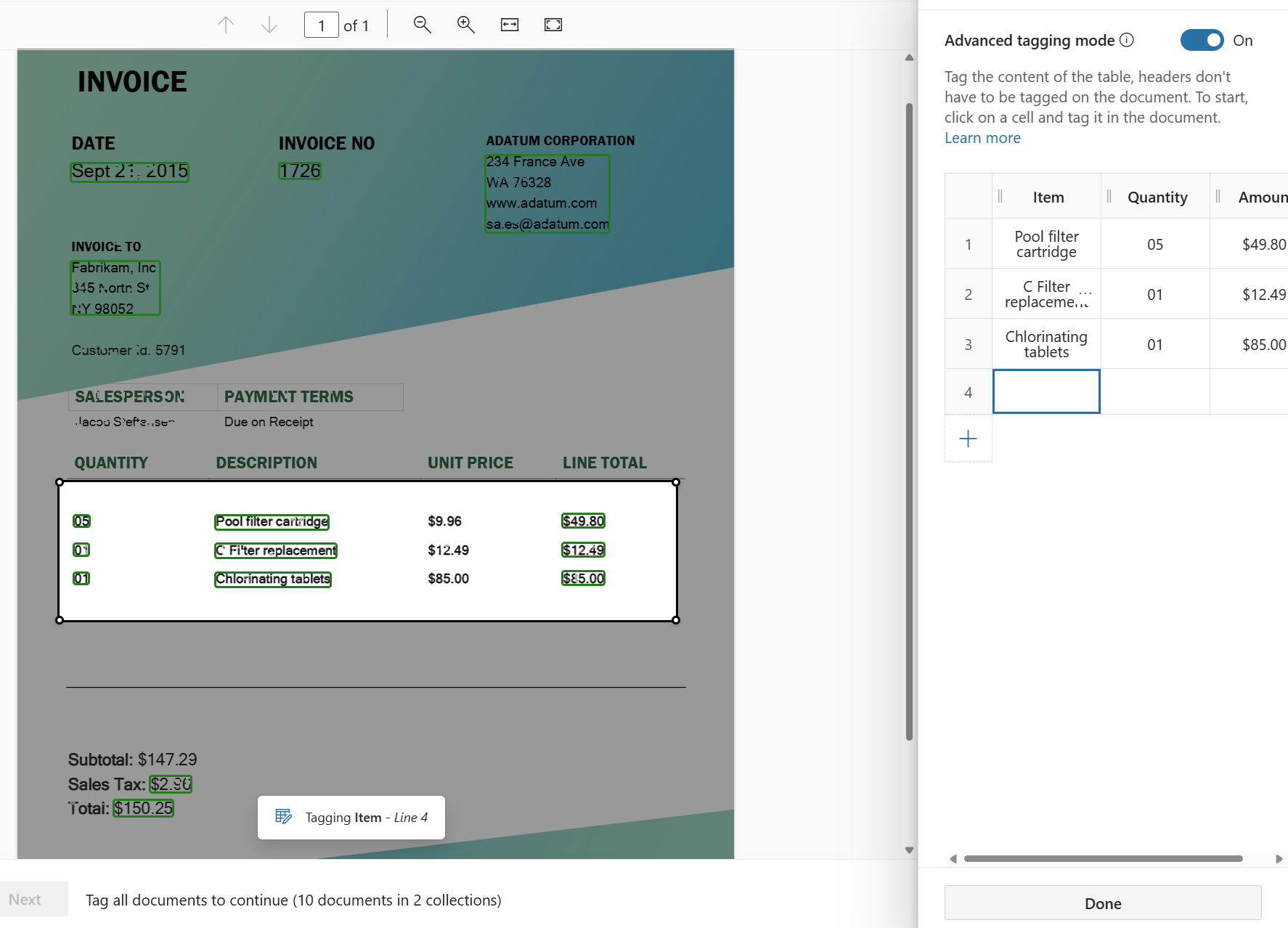Go to previous page with up arrow
The width and height of the screenshot is (1288, 928).
click(x=226, y=25)
